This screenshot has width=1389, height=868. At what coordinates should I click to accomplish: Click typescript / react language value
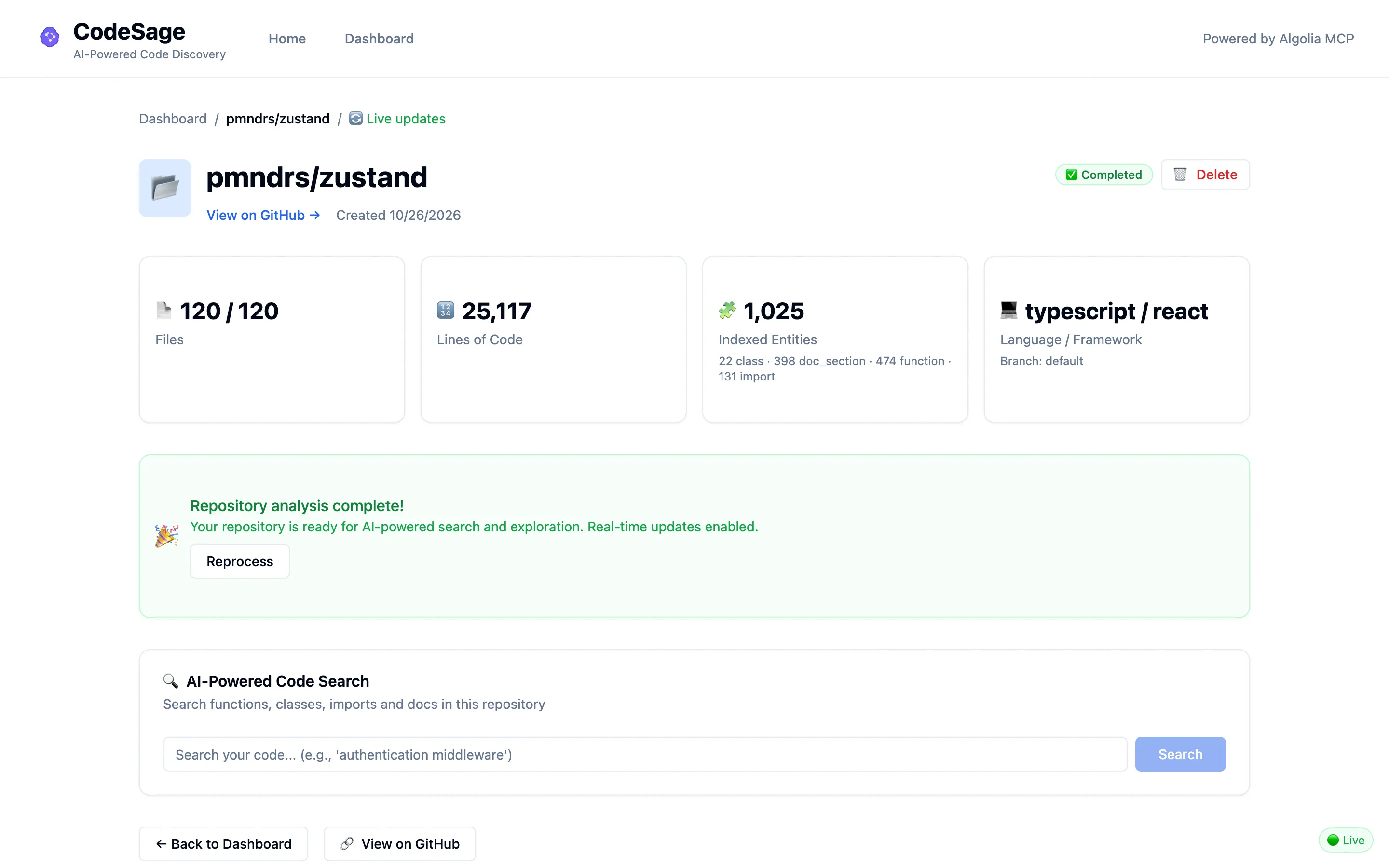tap(1117, 311)
